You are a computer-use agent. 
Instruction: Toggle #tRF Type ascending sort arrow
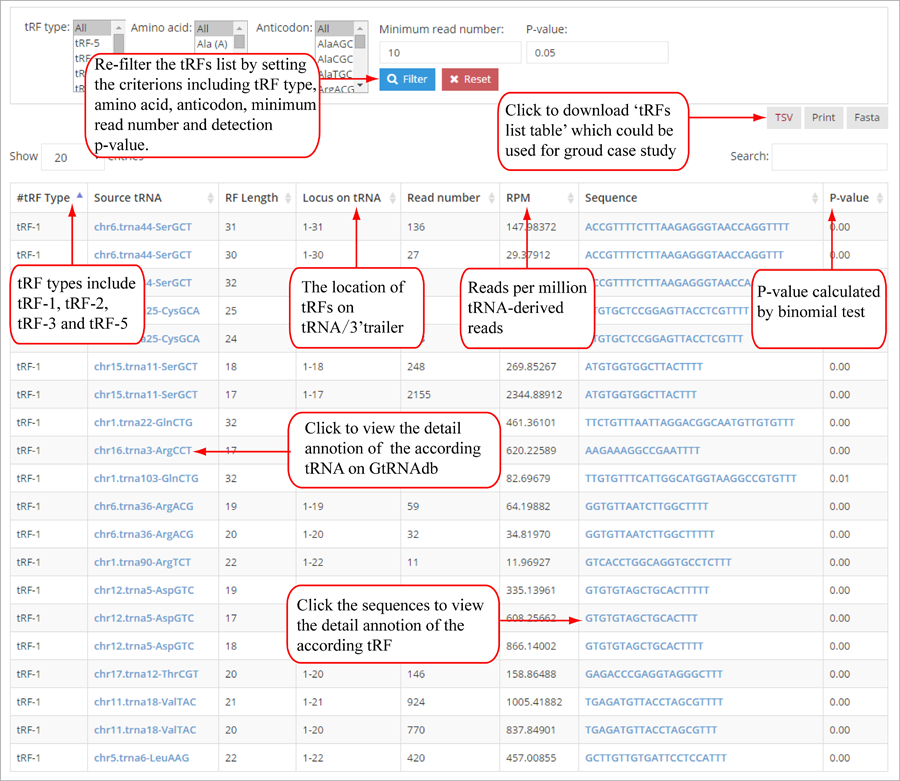tap(79, 198)
